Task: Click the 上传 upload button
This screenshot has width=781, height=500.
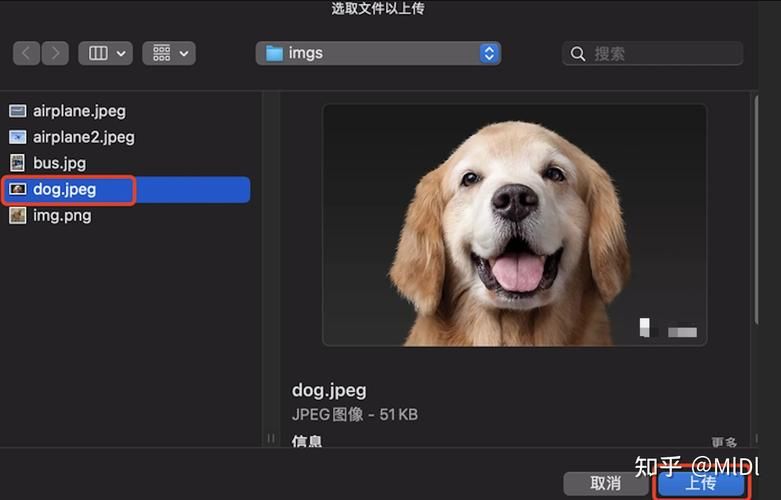Action: pyautogui.click(x=701, y=483)
